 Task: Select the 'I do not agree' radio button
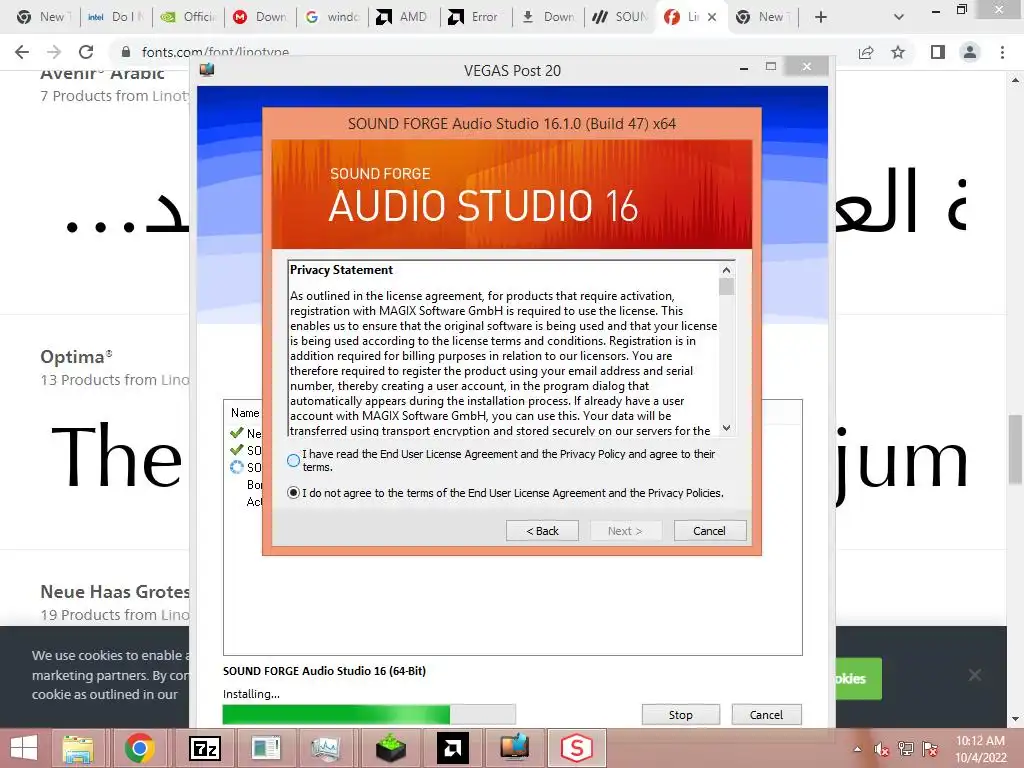(x=293, y=493)
